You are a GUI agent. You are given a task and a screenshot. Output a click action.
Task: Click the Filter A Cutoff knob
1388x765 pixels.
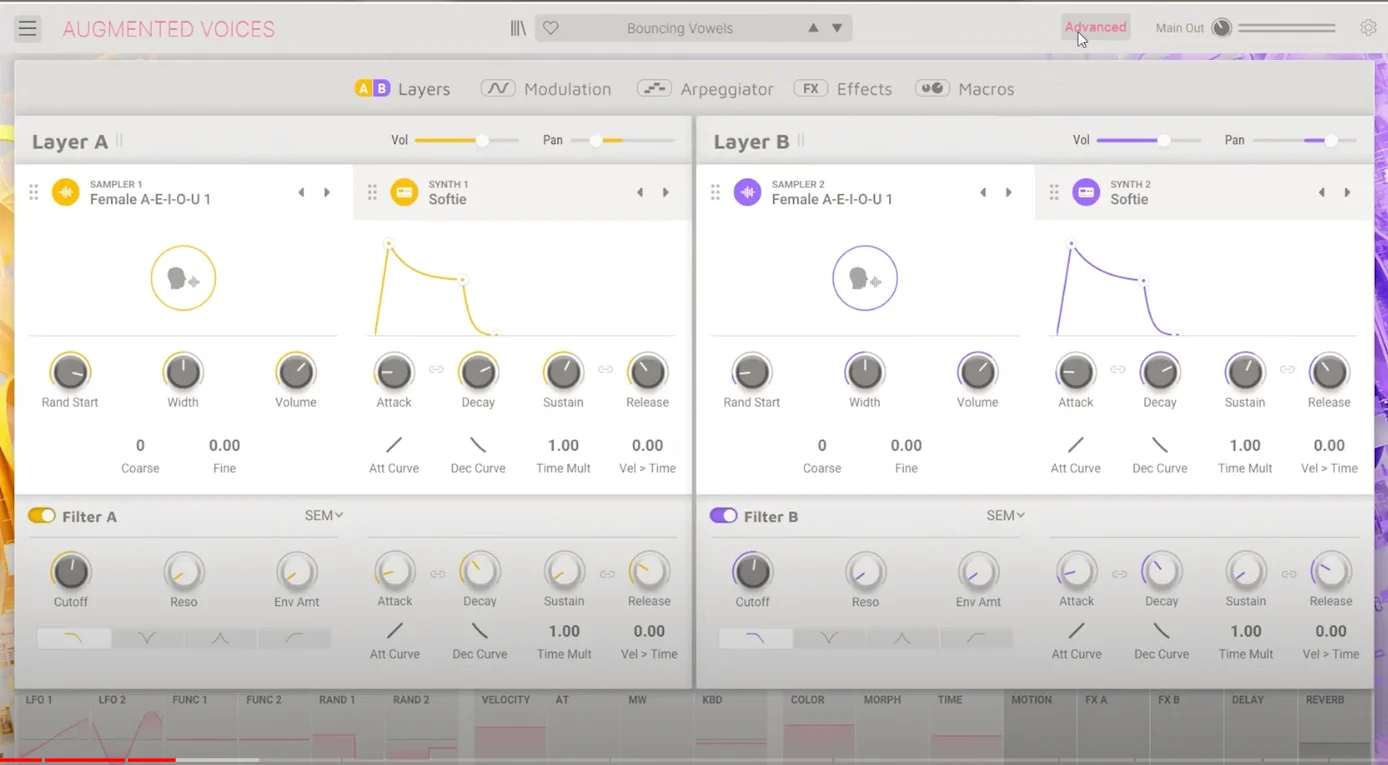click(71, 571)
